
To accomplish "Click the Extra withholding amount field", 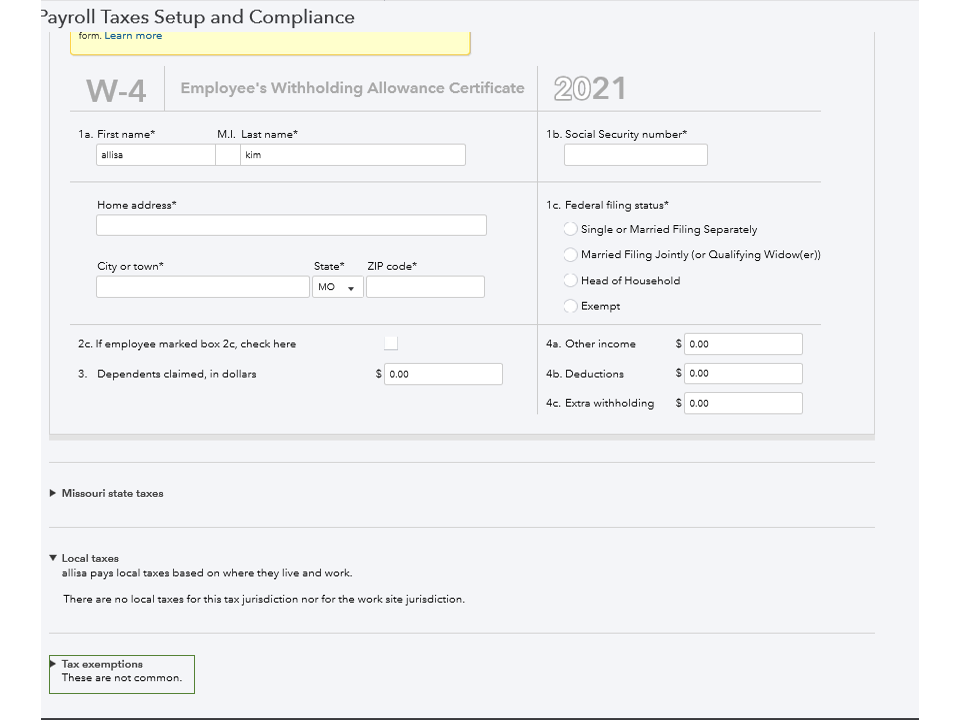I will tap(744, 403).
